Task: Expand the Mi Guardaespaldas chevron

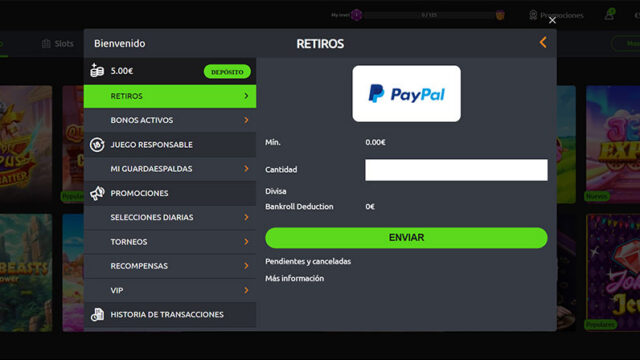Action: pos(246,169)
